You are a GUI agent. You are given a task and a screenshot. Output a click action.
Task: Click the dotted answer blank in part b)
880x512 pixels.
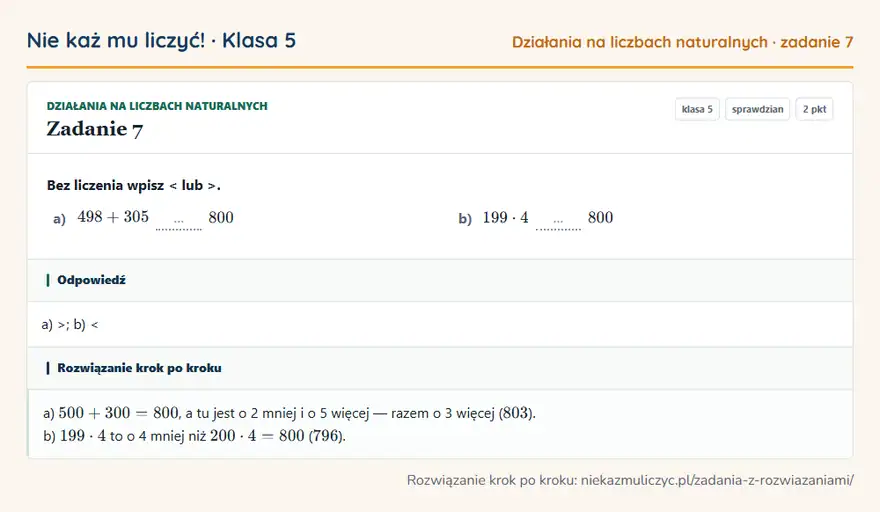tap(558, 223)
